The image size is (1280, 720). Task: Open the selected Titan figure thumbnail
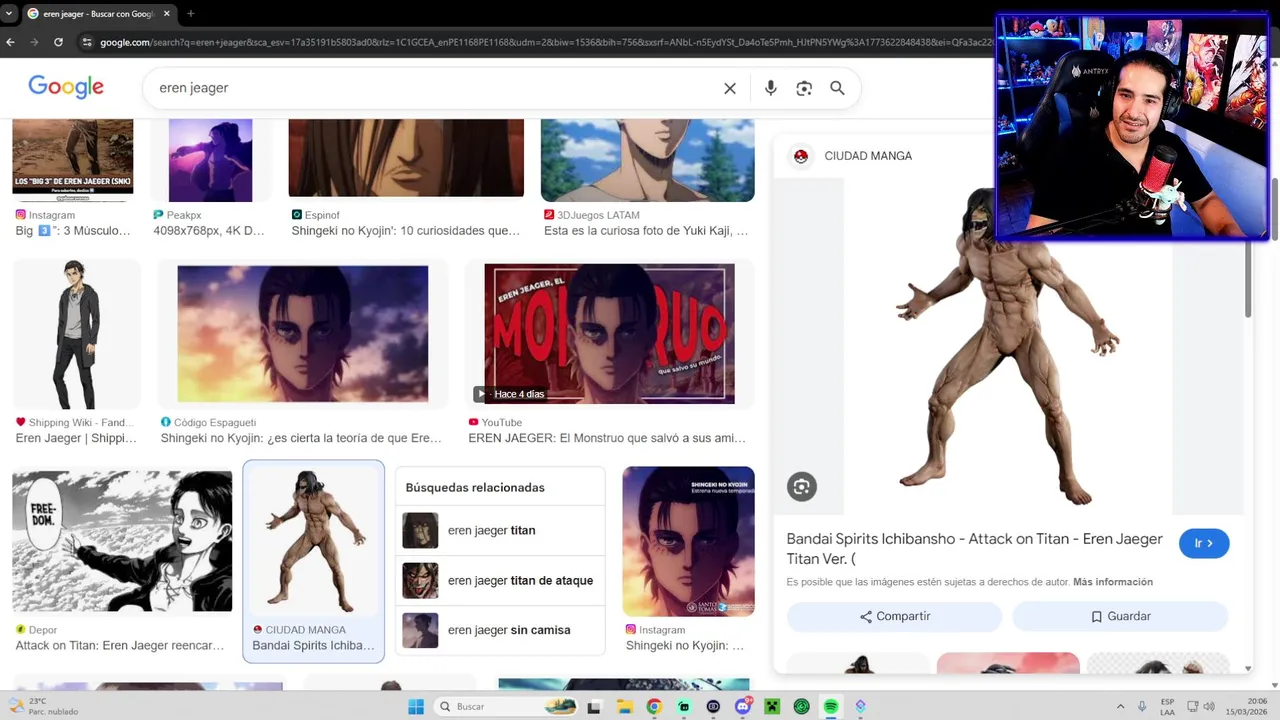pyautogui.click(x=313, y=542)
